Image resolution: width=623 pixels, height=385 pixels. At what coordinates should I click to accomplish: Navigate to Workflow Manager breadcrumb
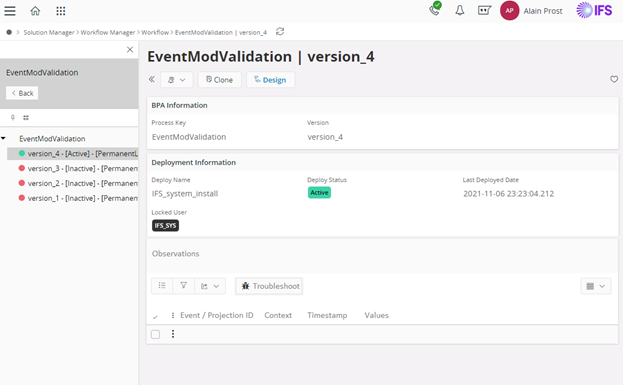tap(108, 32)
